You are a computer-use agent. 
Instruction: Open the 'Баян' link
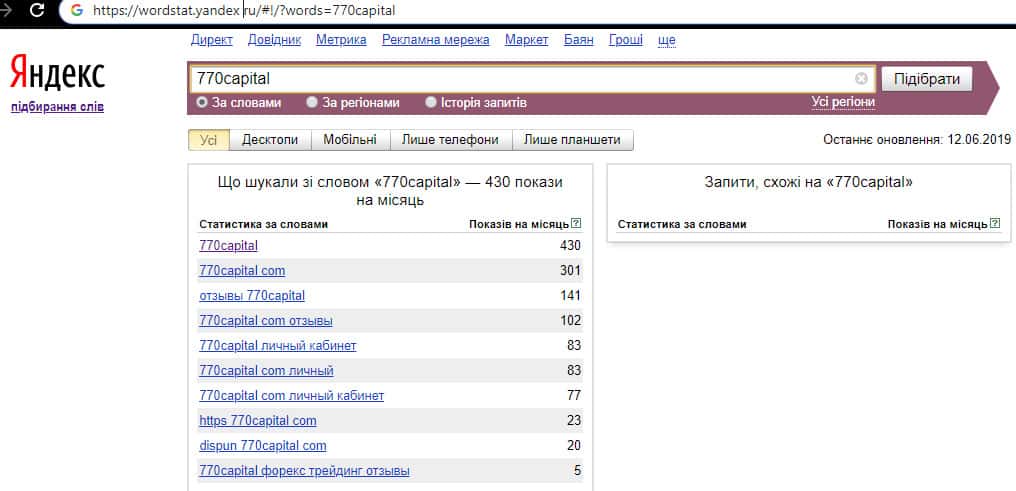[579, 40]
